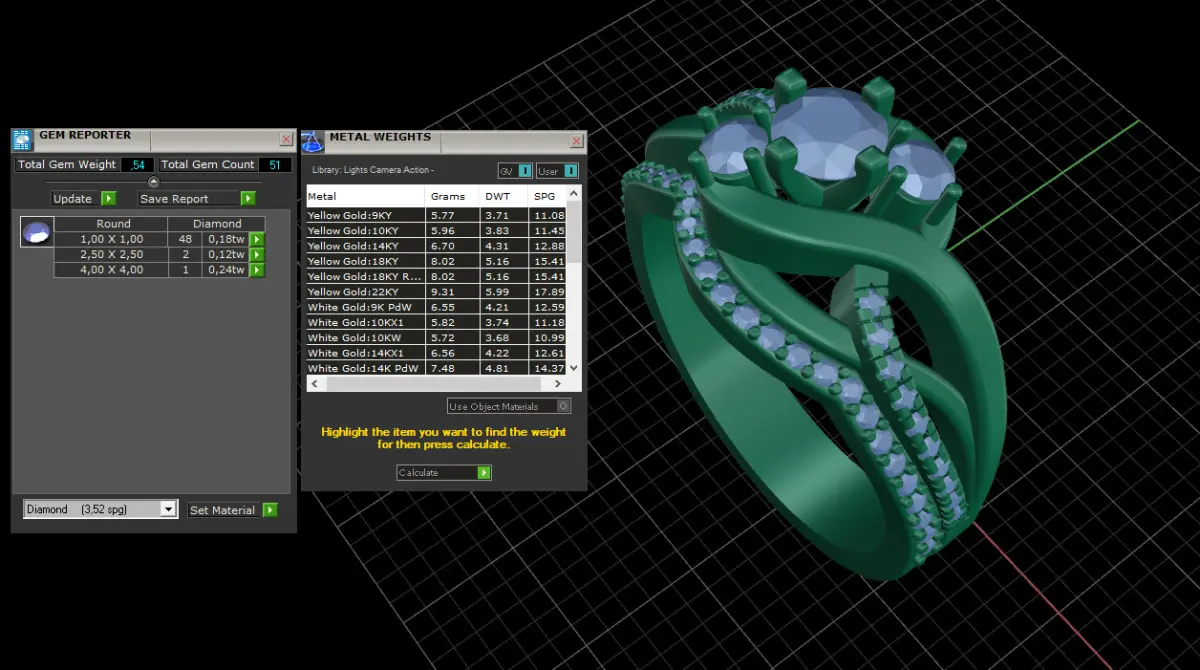Select the Yellow Gold:9KY row
This screenshot has width=1200, height=670.
tap(436, 215)
